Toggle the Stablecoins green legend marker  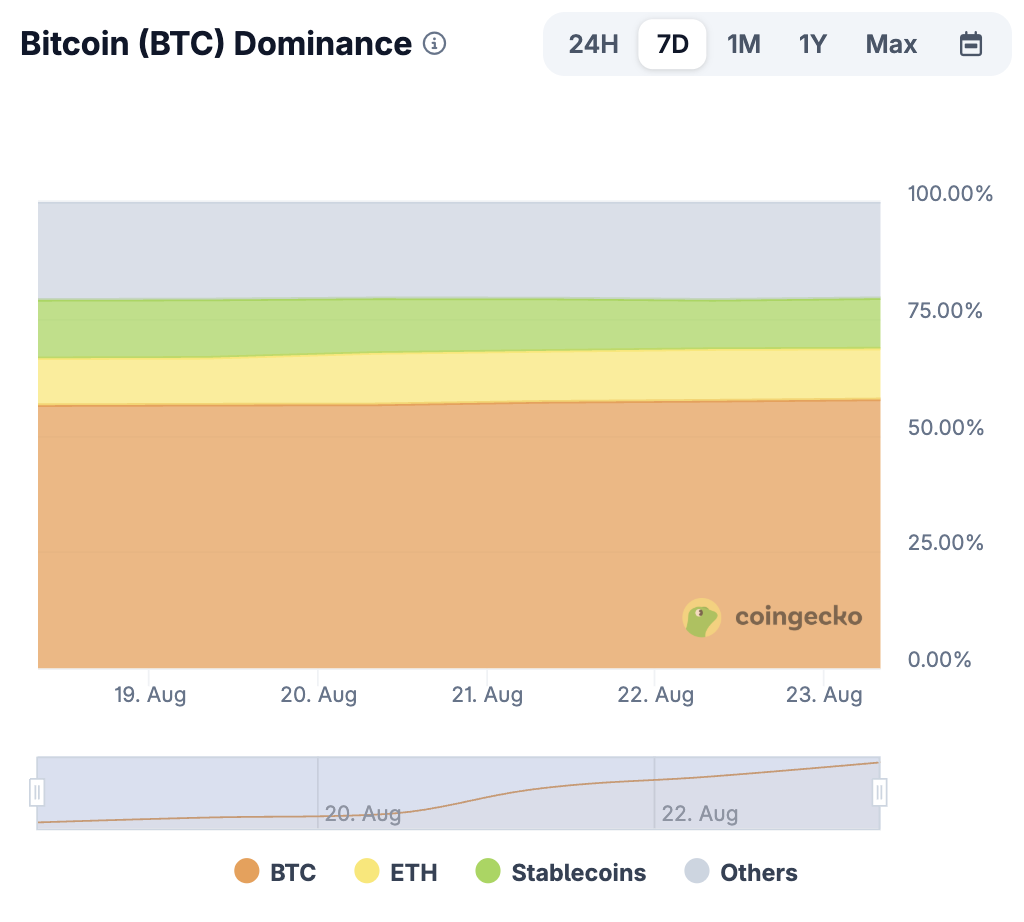[488, 871]
